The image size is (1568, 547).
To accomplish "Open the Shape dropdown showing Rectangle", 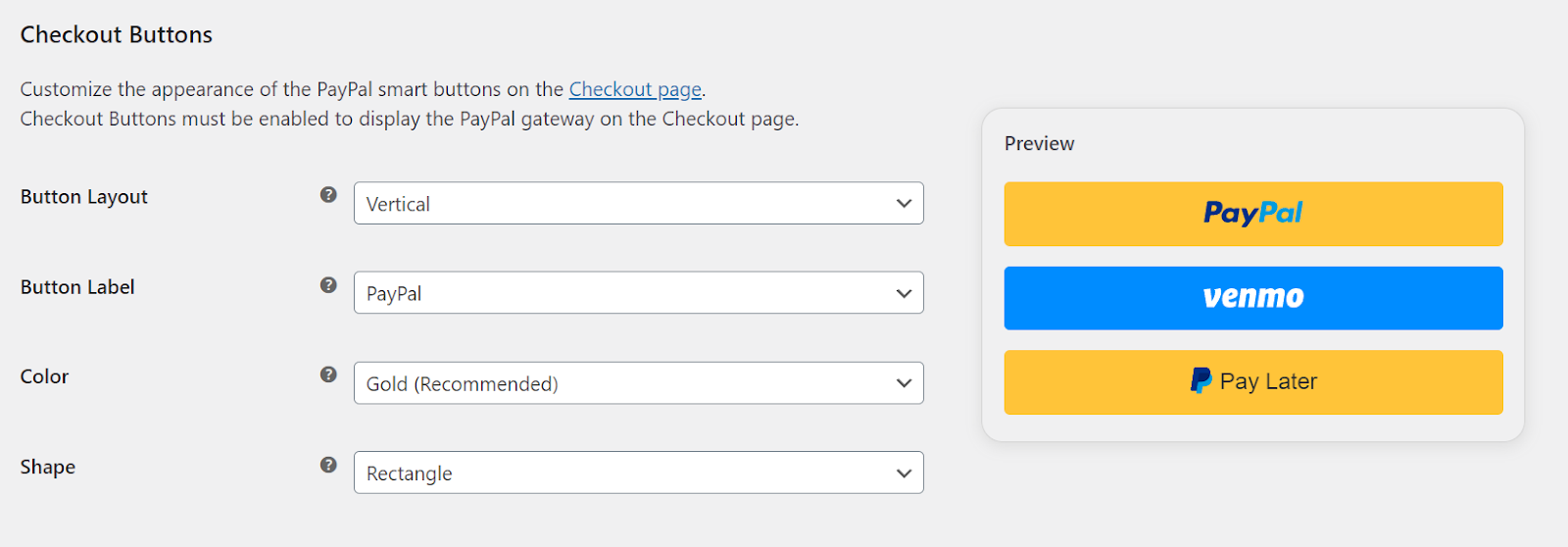I will pyautogui.click(x=638, y=472).
